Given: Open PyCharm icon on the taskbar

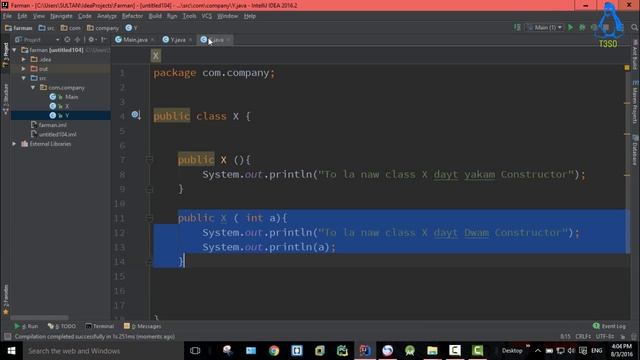Looking at the screenshot, I should pyautogui.click(x=342, y=351).
